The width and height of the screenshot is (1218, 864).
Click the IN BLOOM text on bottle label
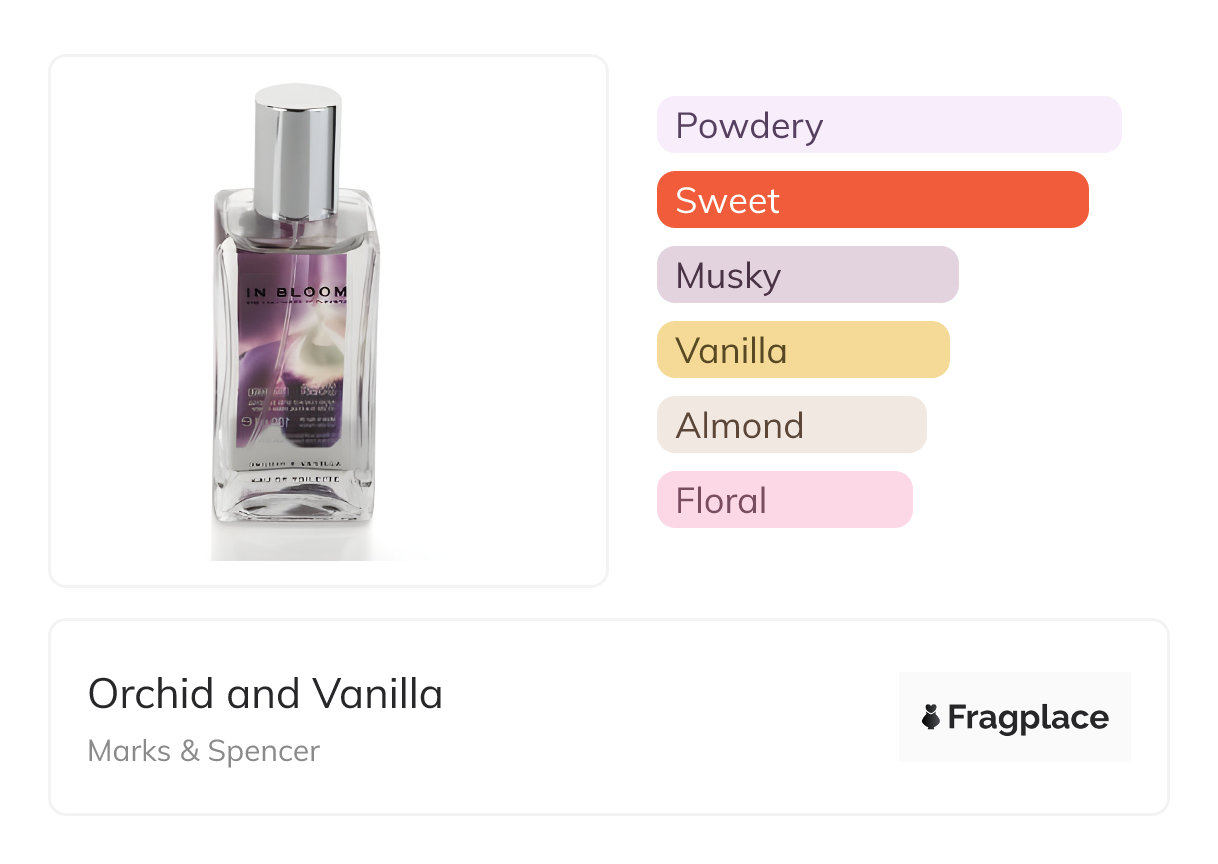[297, 293]
